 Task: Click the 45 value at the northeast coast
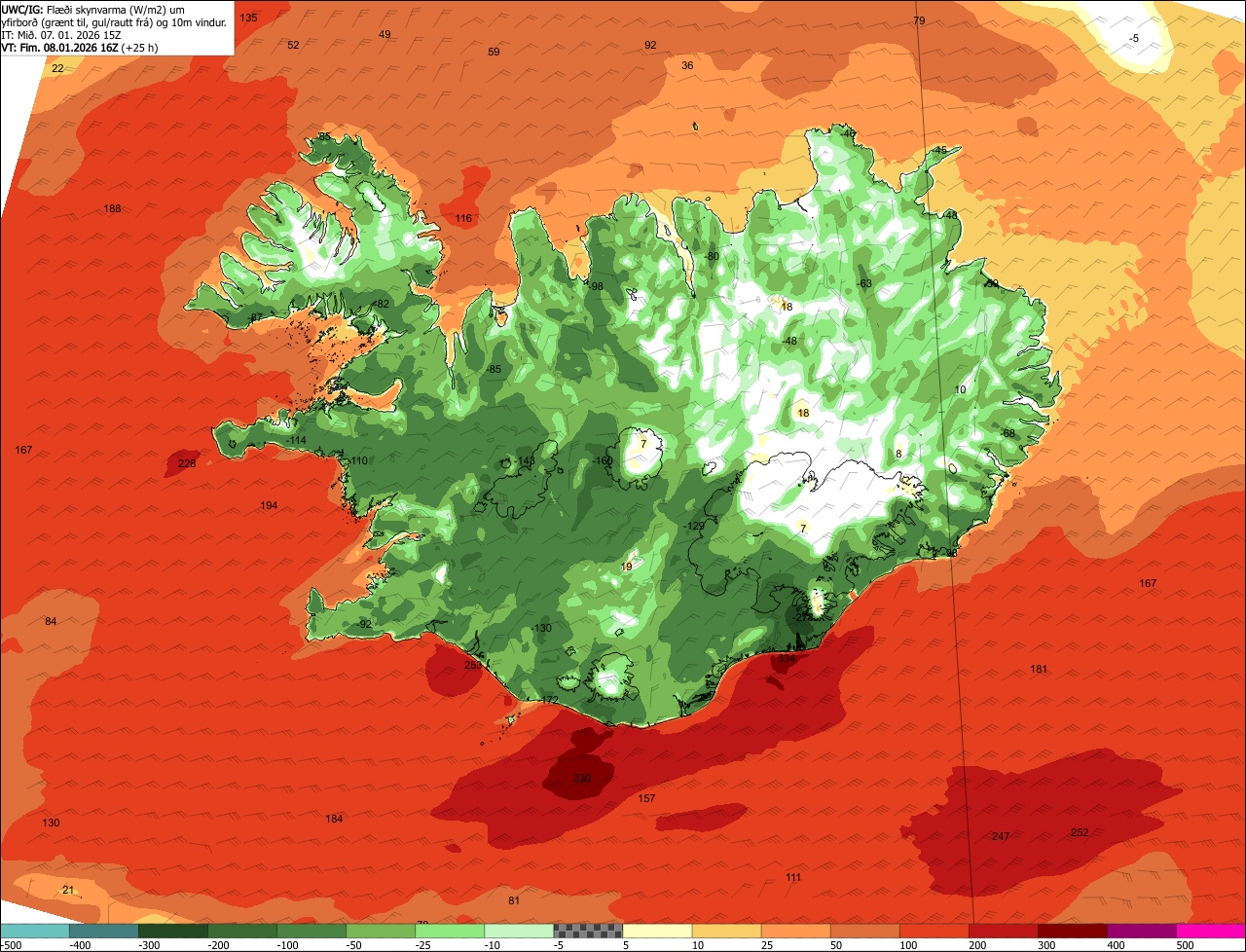click(x=940, y=150)
